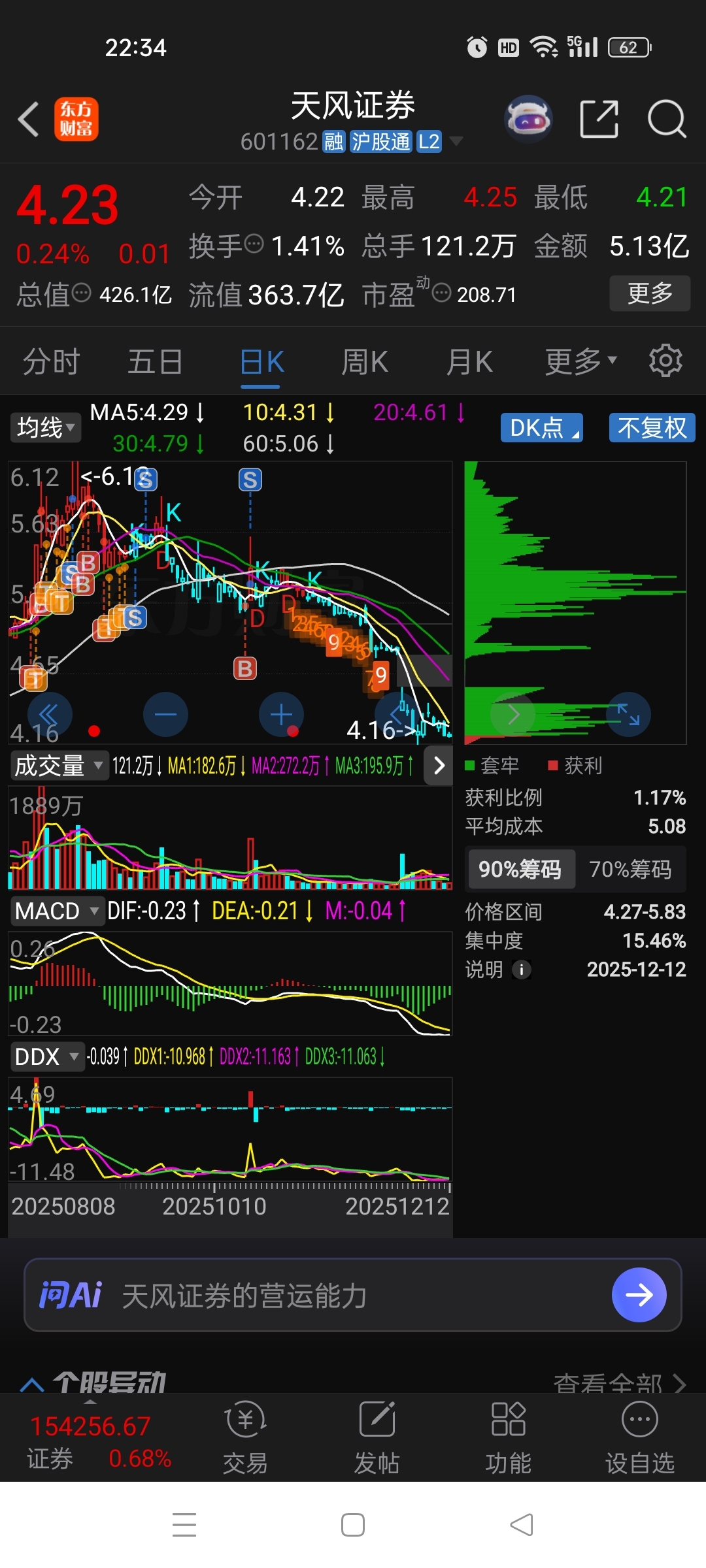Tap B signal marker below the chart
Image resolution: width=706 pixels, height=1568 pixels.
coord(245,668)
